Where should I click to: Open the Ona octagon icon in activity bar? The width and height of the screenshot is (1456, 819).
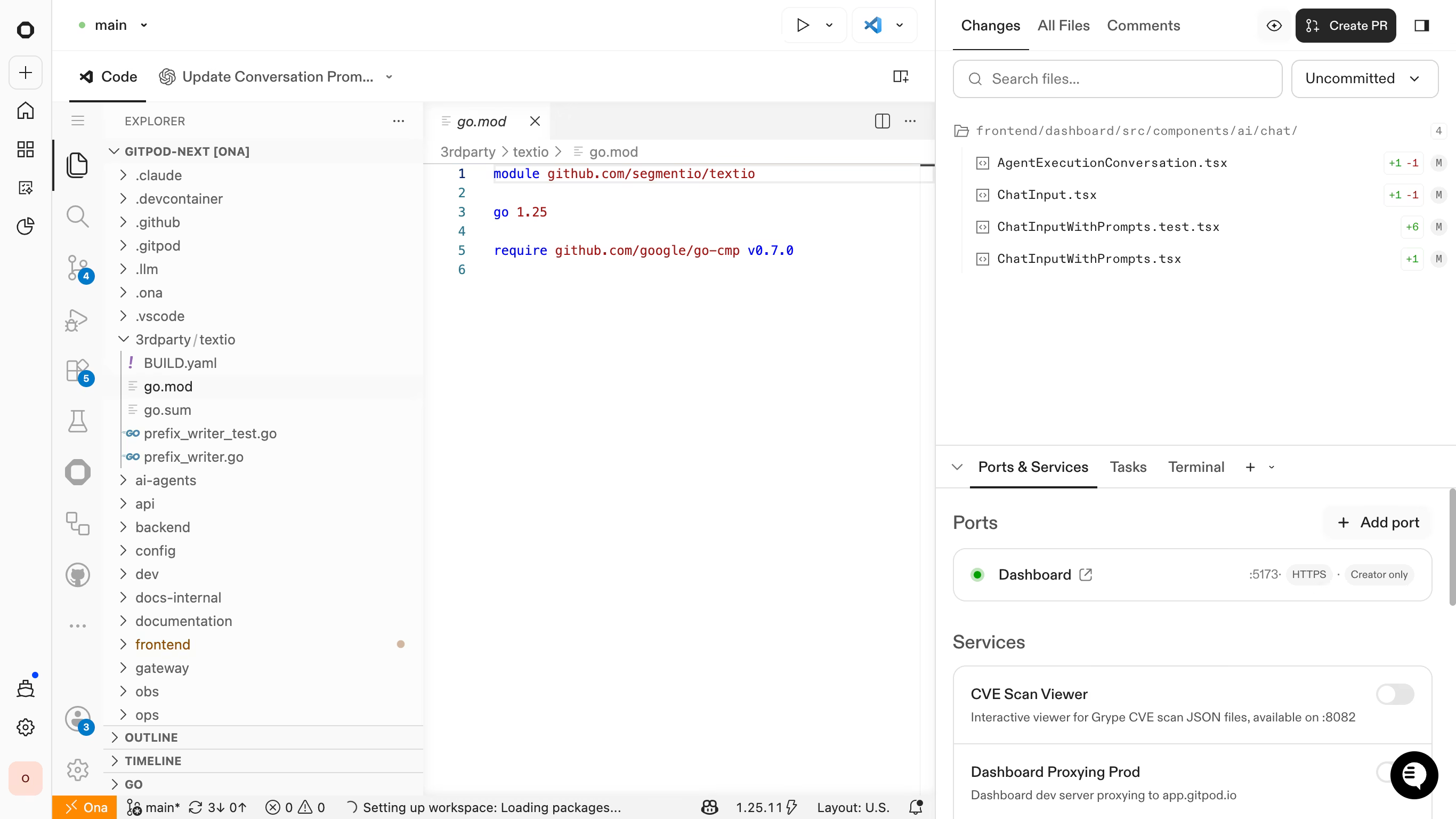click(x=77, y=472)
